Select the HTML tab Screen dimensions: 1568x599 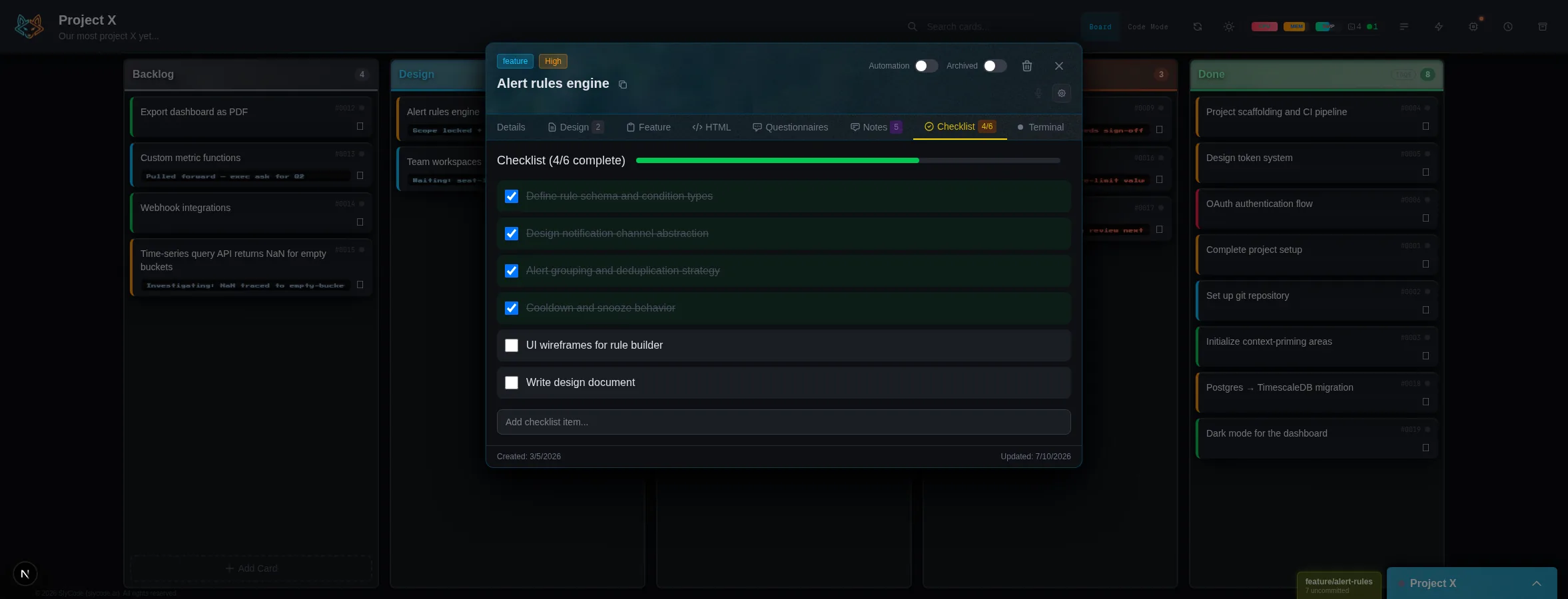click(x=711, y=127)
